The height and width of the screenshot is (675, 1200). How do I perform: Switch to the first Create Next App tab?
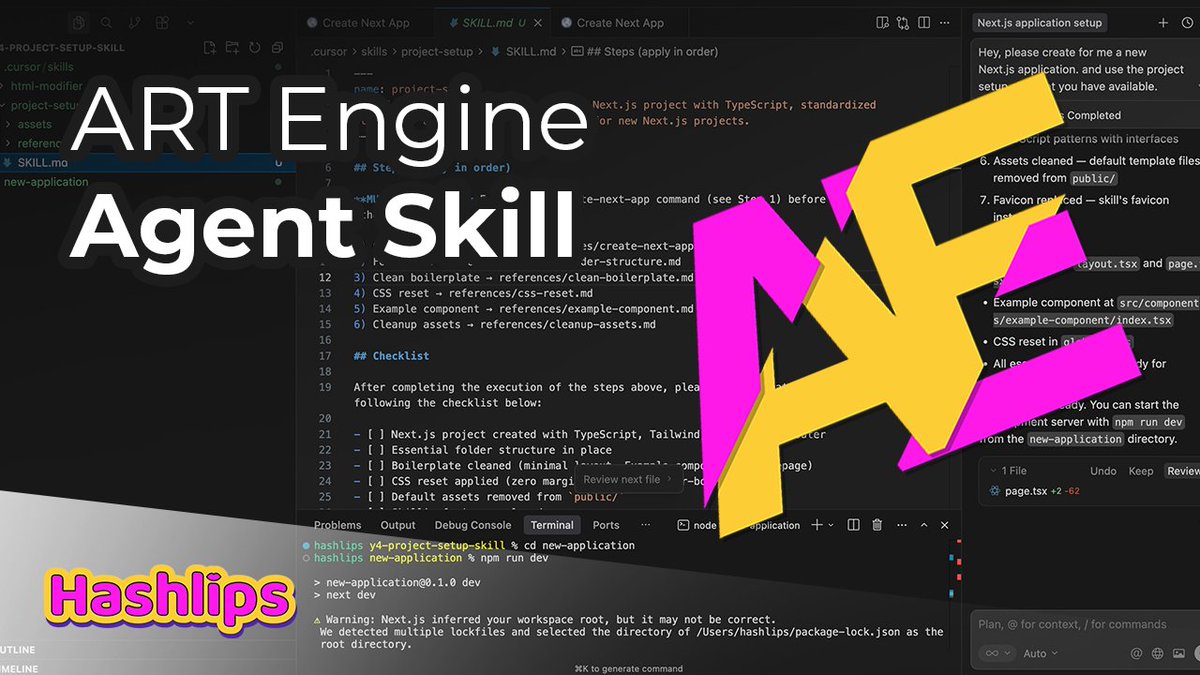367,22
